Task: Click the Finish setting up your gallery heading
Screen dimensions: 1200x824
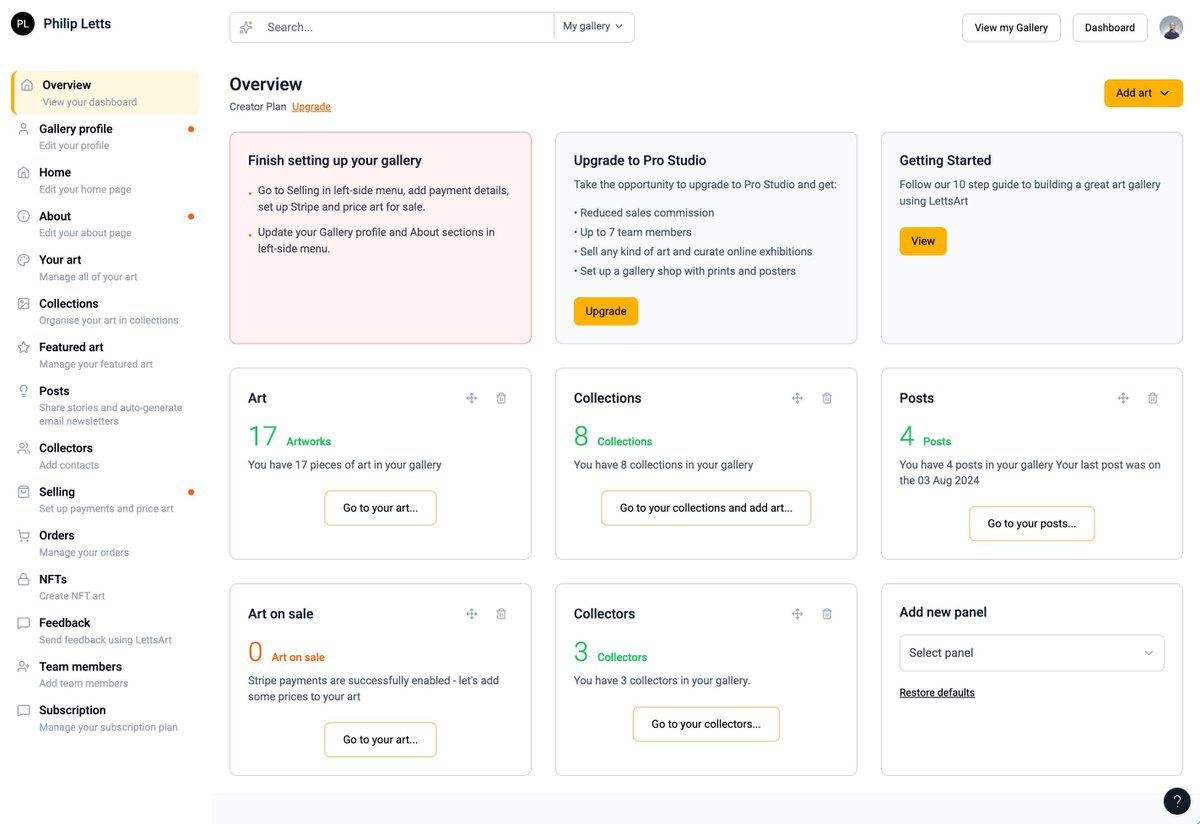Action: (x=335, y=160)
